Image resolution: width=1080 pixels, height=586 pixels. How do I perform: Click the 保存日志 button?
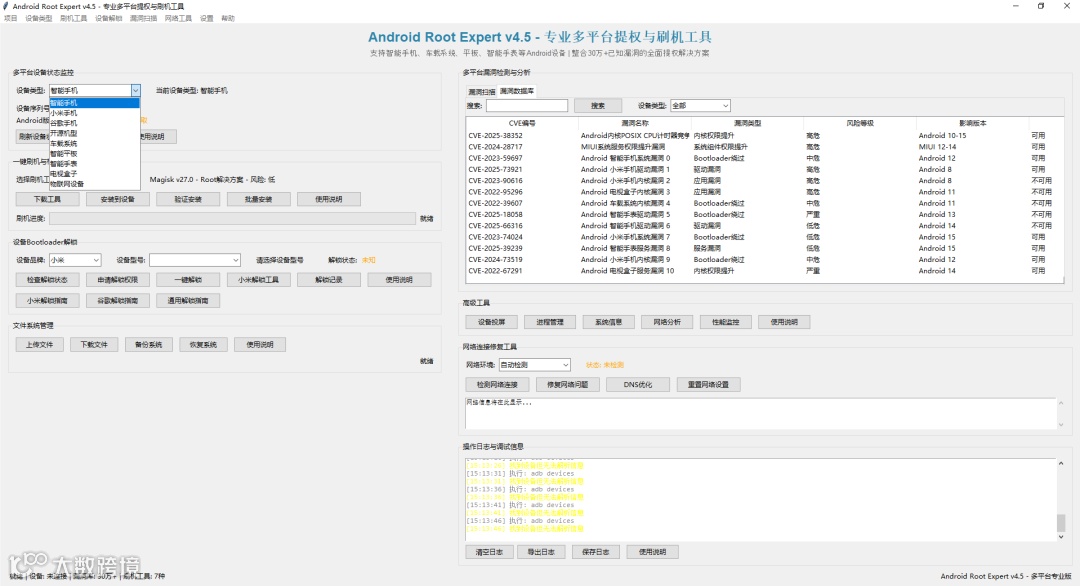(596, 552)
